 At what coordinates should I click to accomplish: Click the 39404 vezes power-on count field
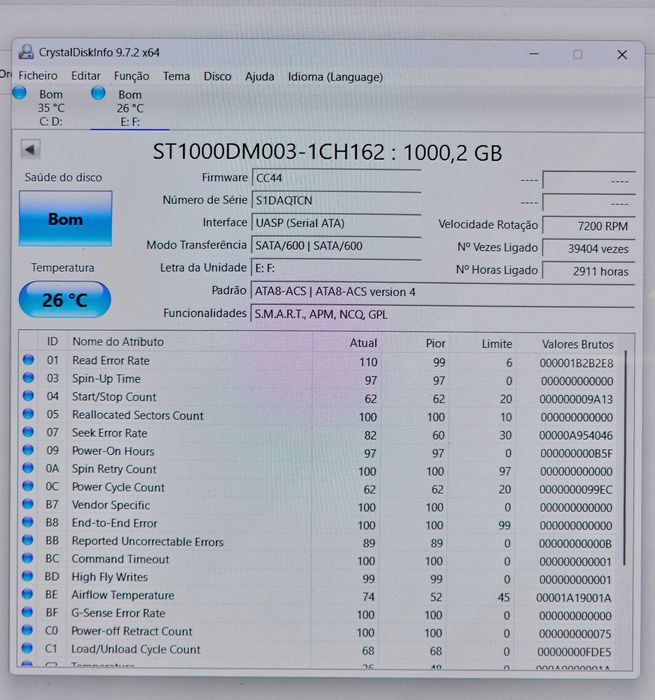(588, 249)
